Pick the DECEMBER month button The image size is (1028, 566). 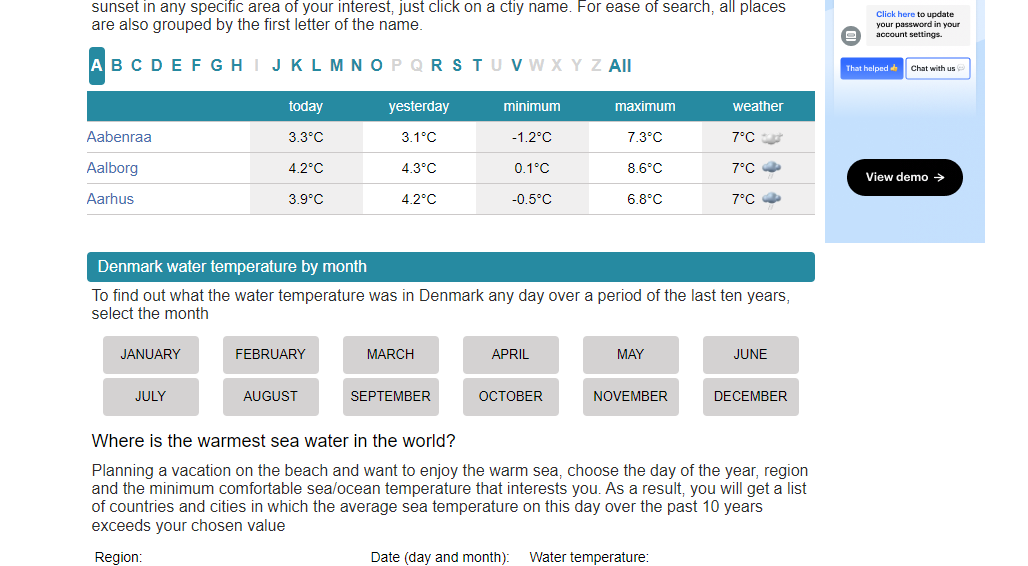click(x=750, y=397)
